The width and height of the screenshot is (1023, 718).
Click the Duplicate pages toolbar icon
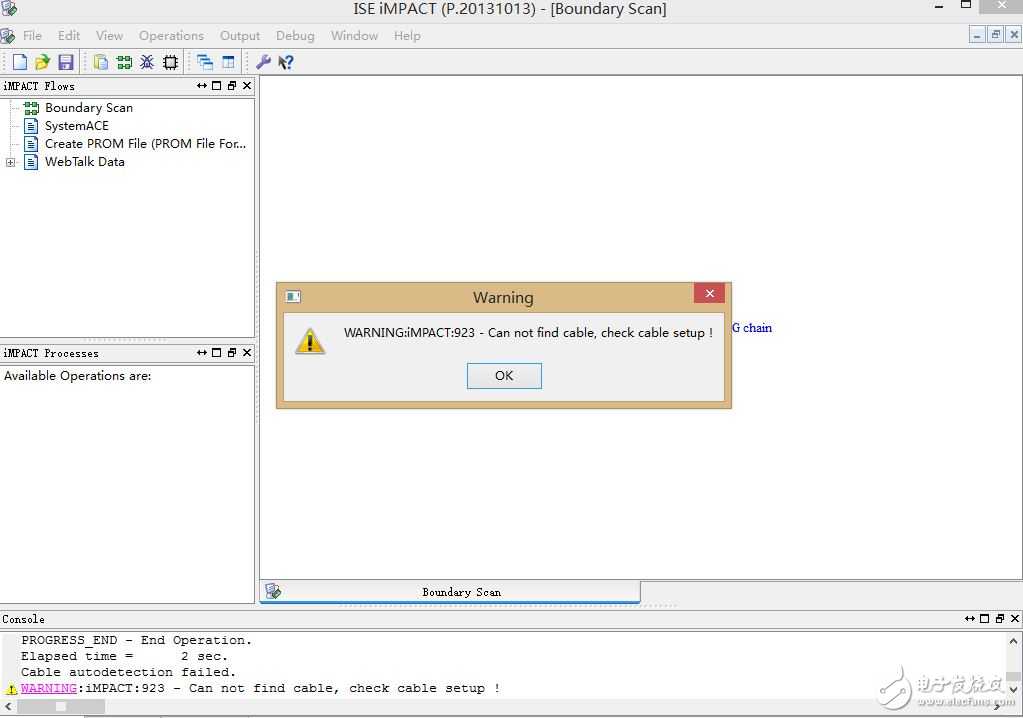pyautogui.click(x=100, y=62)
